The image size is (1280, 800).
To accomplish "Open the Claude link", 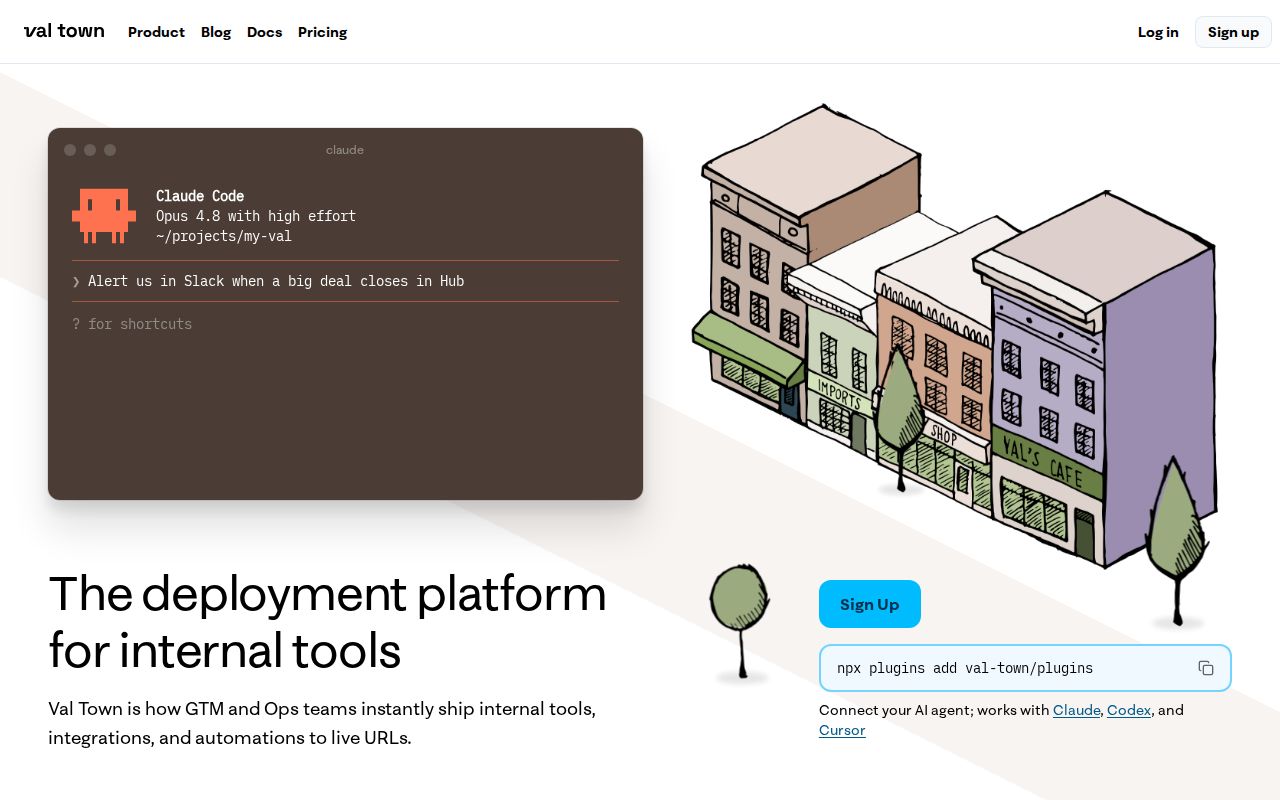I will [1077, 710].
